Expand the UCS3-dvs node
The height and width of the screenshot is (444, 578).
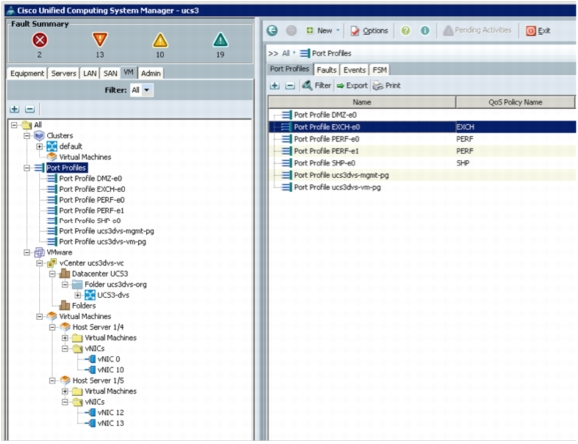pyautogui.click(x=78, y=295)
